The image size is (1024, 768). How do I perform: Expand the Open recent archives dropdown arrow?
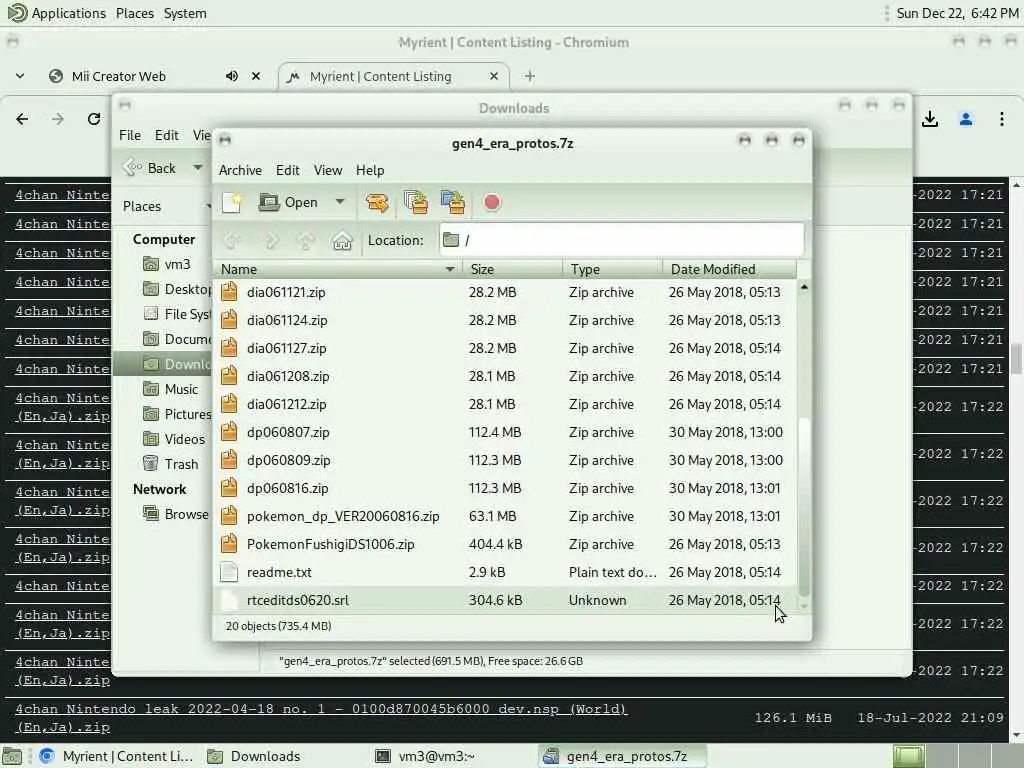pyautogui.click(x=340, y=202)
